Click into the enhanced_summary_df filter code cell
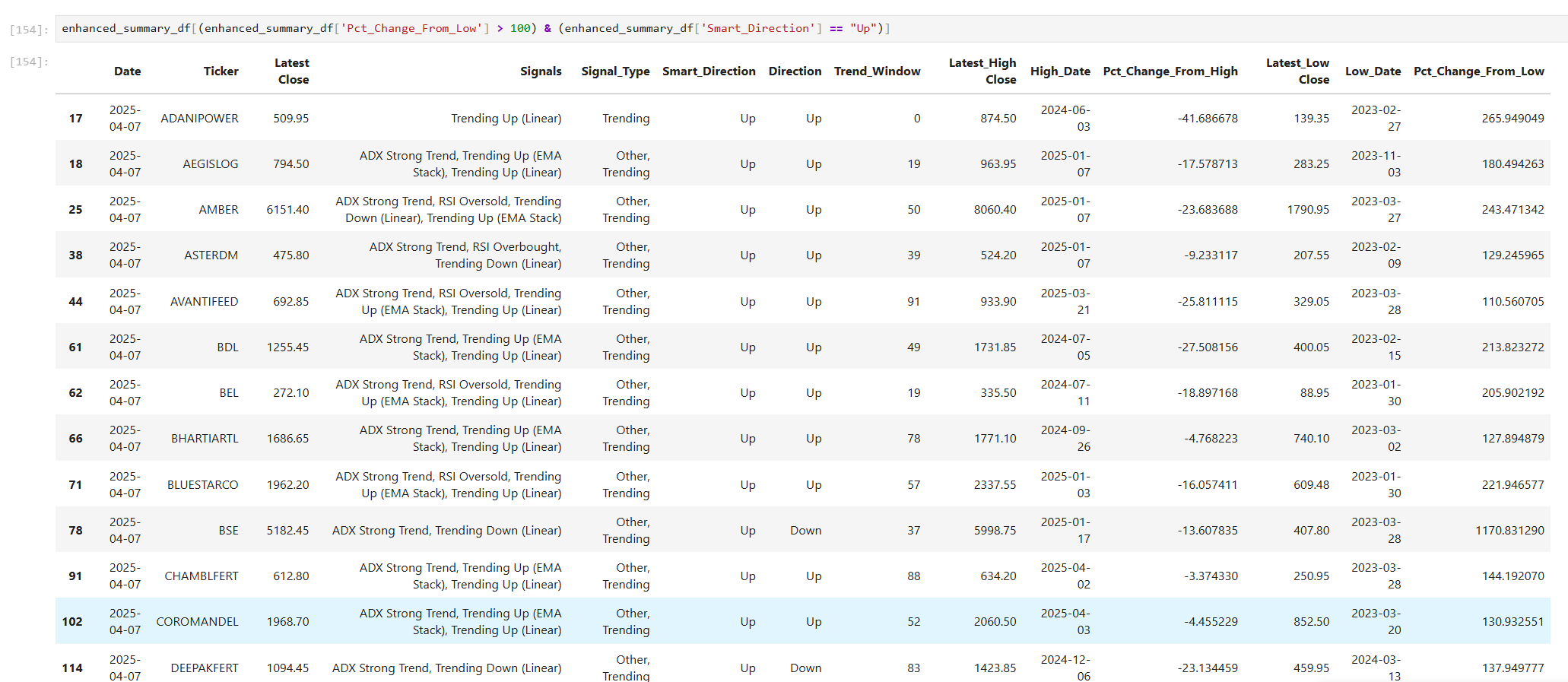Image resolution: width=1568 pixels, height=682 pixels. click(811, 28)
